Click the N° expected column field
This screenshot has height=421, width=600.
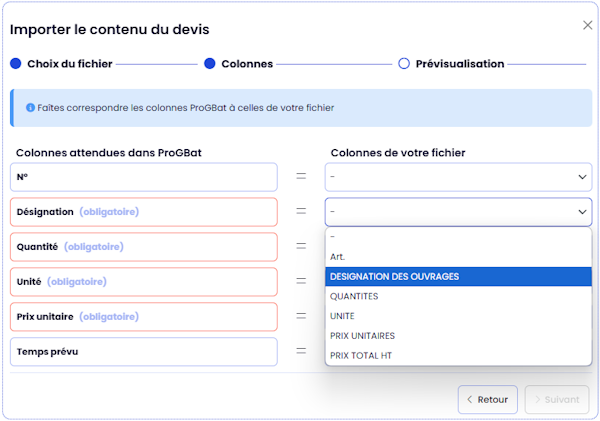point(144,177)
